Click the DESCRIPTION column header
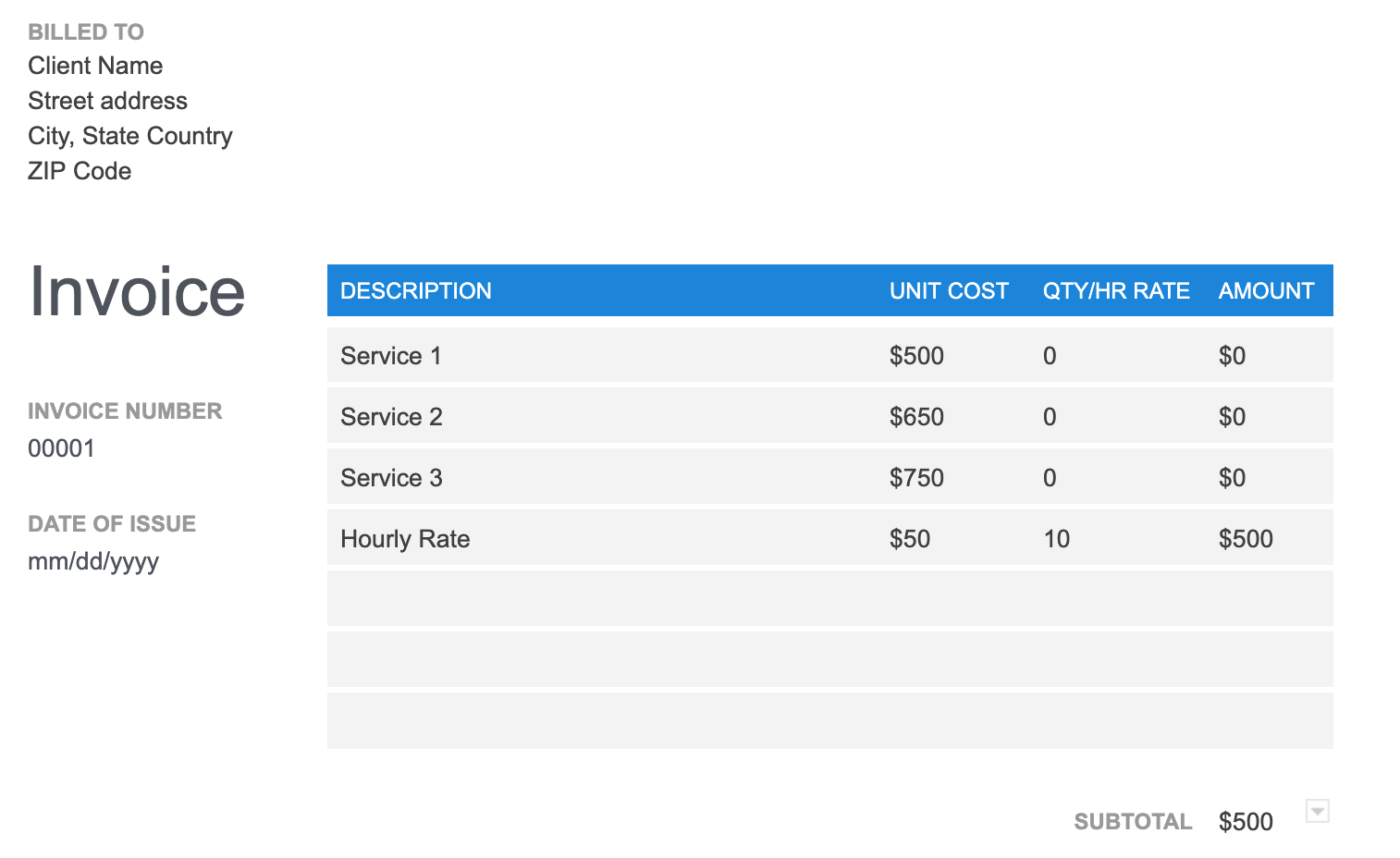The image size is (1400, 858). click(x=415, y=290)
